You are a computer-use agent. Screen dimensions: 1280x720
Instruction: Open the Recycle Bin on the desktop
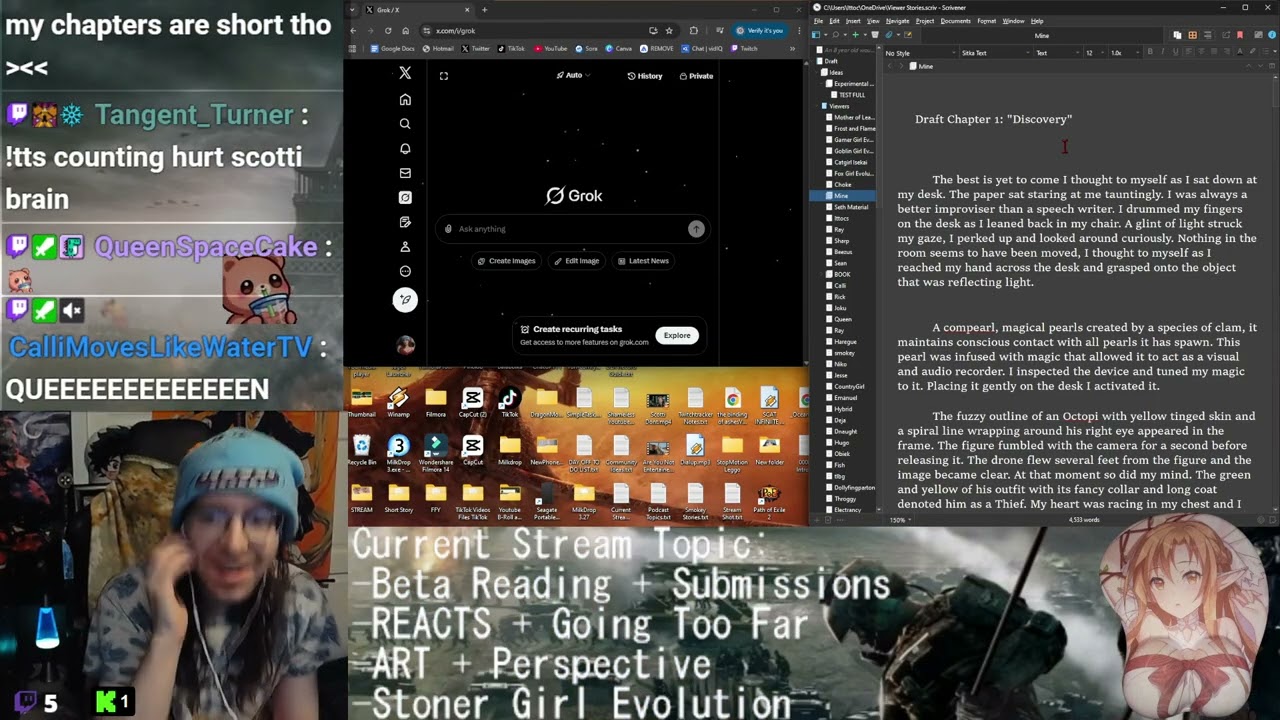(x=362, y=450)
